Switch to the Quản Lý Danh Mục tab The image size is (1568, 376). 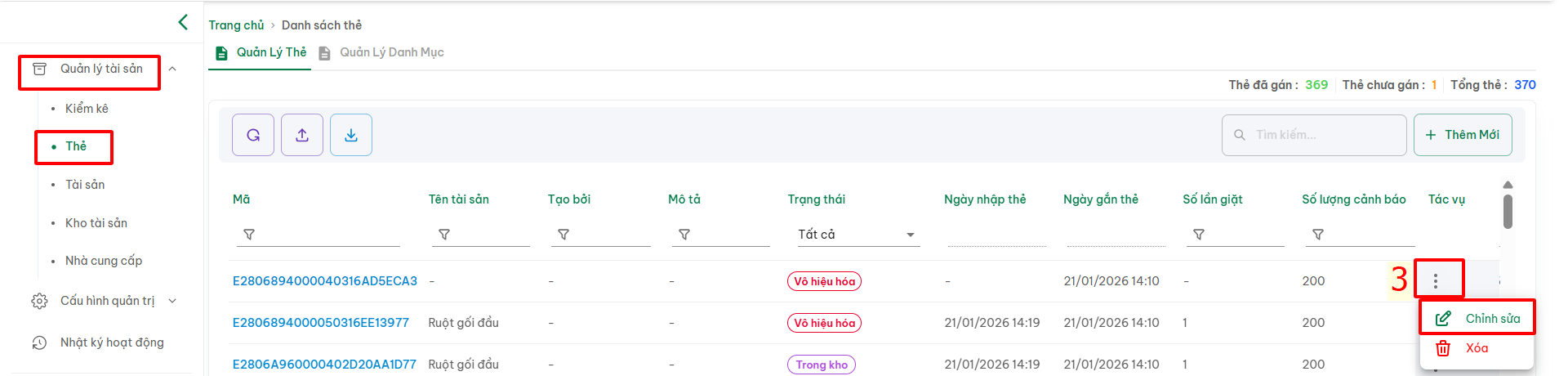pyautogui.click(x=391, y=52)
